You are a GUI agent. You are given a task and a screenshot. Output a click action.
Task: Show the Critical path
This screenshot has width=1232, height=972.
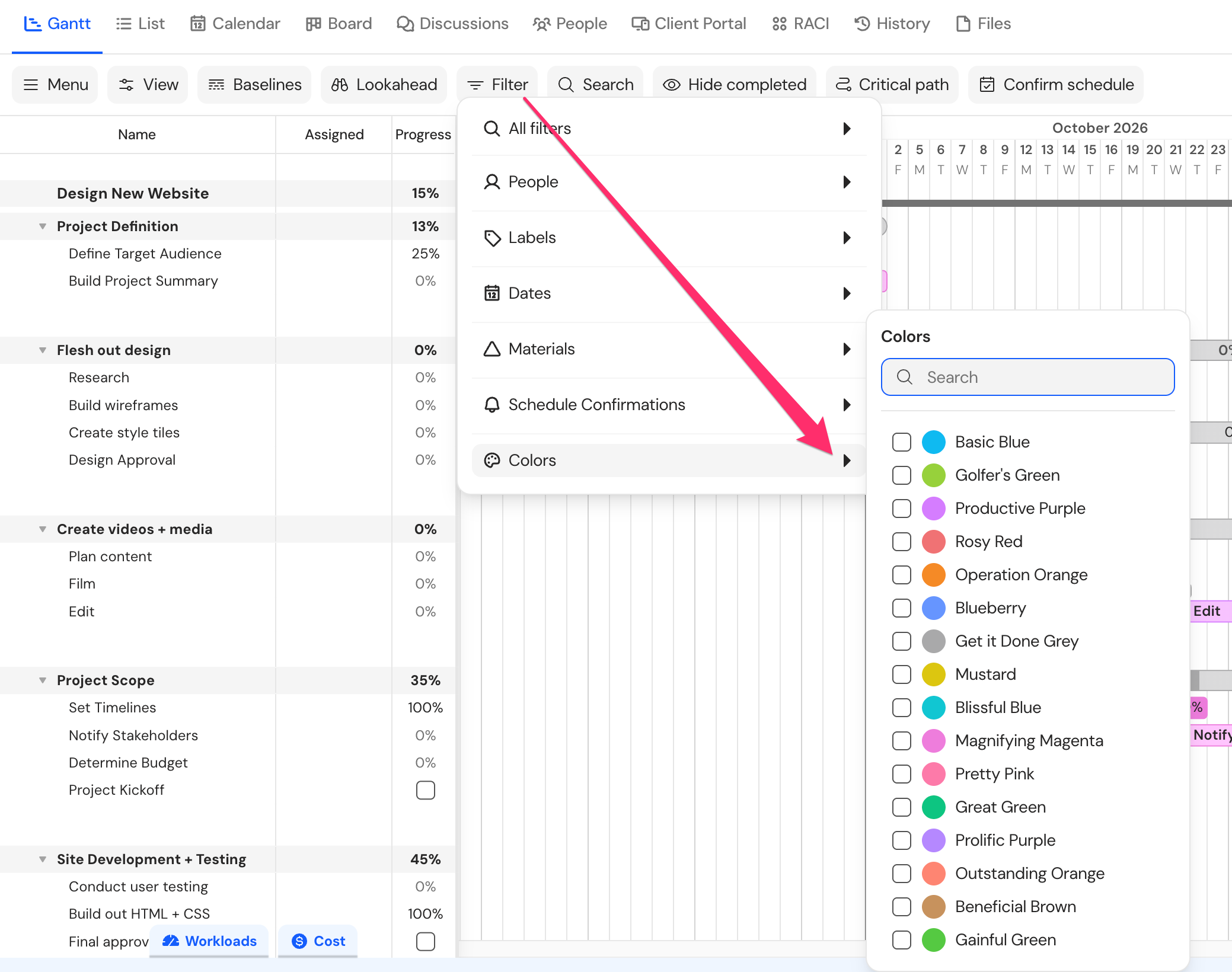(892, 85)
